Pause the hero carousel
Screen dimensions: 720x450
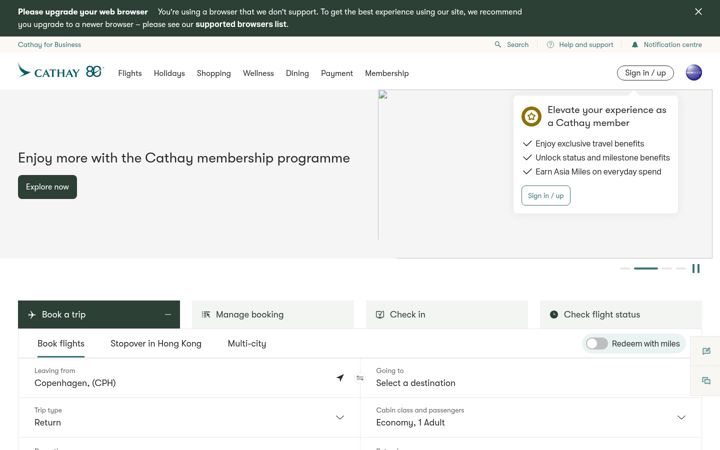click(696, 269)
